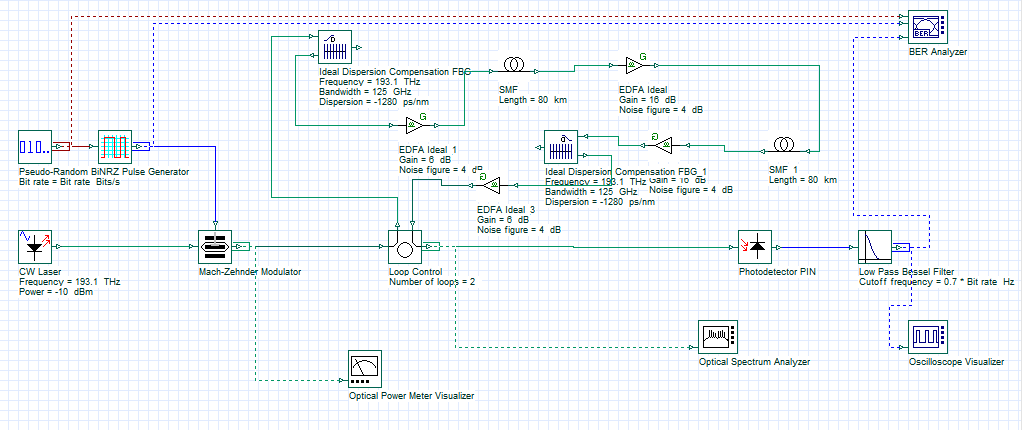The image size is (1023, 430).
Task: Select the EDFA Ideal 3 amplifier
Action: point(491,184)
